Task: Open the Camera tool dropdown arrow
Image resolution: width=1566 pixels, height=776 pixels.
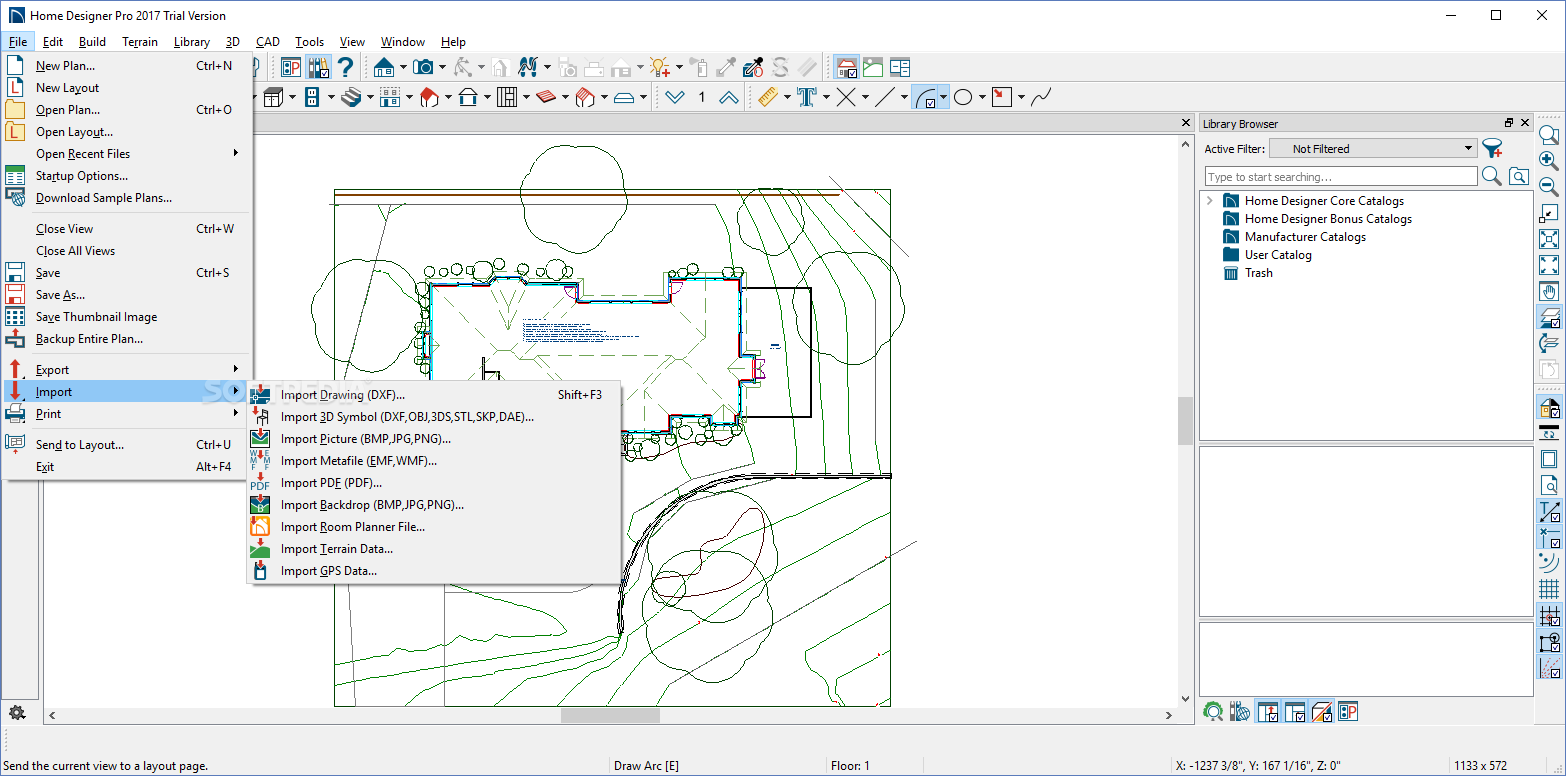Action: (x=442, y=67)
